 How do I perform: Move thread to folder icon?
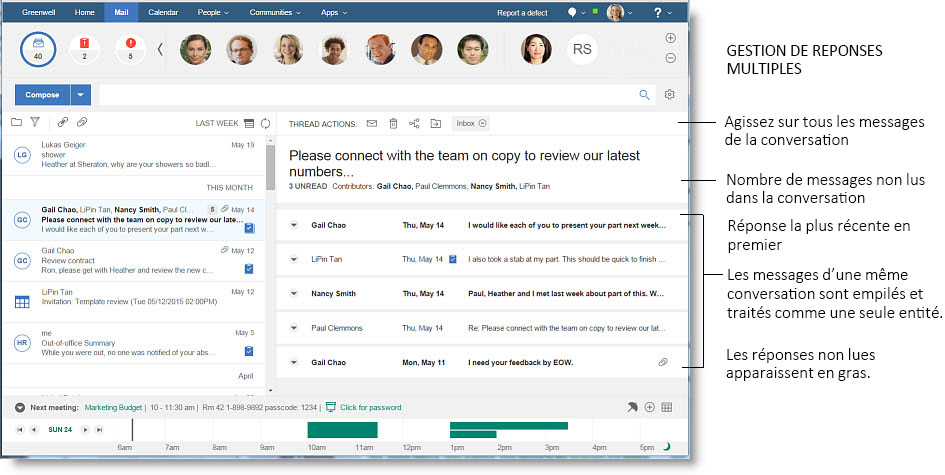tap(436, 124)
